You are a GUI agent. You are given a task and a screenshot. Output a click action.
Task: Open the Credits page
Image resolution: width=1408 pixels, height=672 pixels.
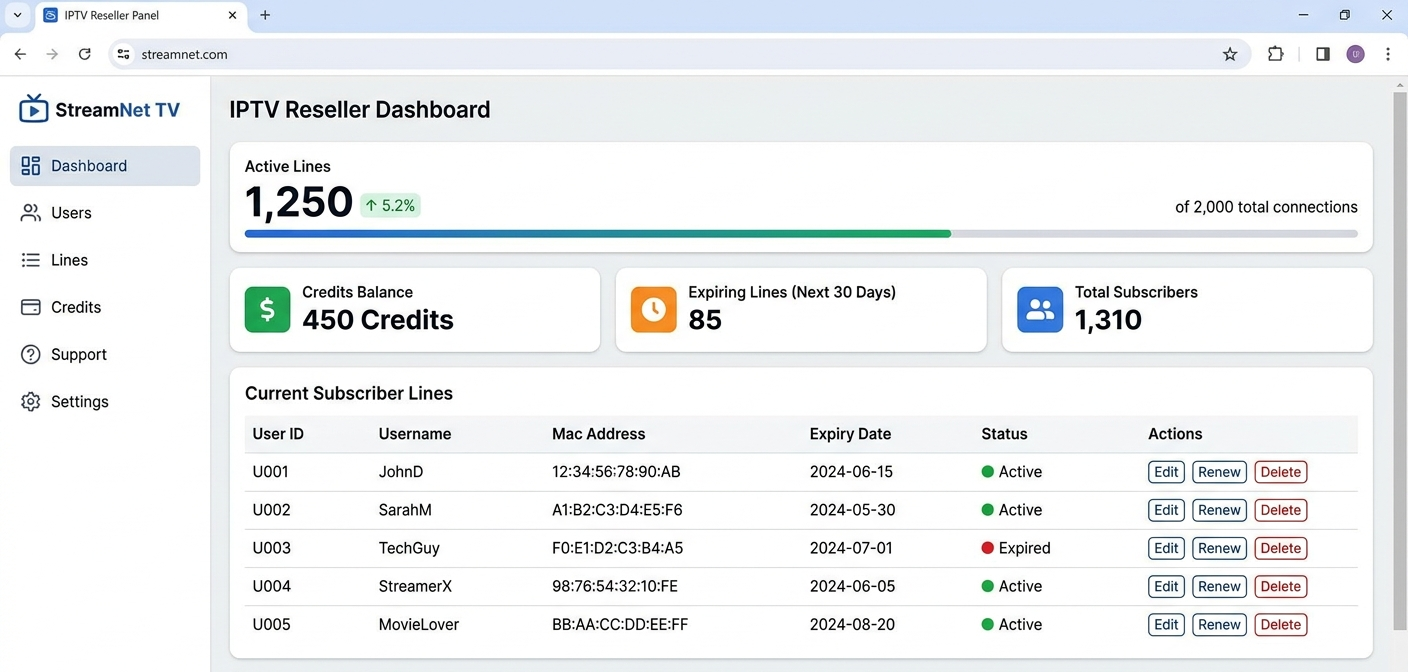point(105,307)
